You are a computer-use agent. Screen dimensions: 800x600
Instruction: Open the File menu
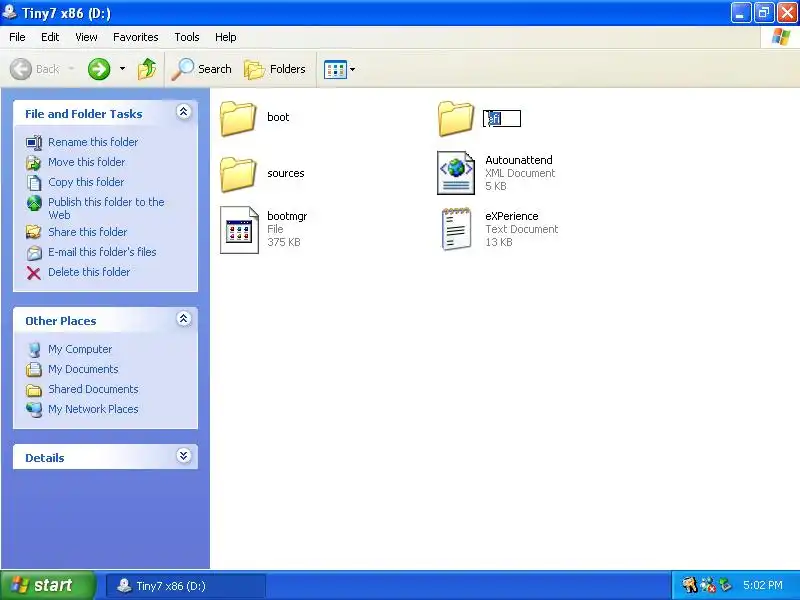[17, 37]
